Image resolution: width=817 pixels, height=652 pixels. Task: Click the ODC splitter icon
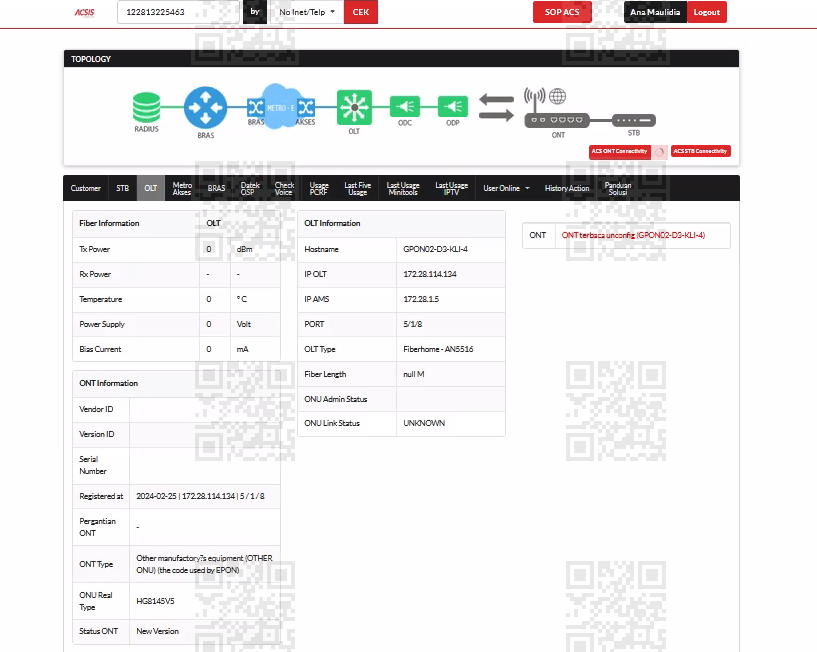(405, 106)
